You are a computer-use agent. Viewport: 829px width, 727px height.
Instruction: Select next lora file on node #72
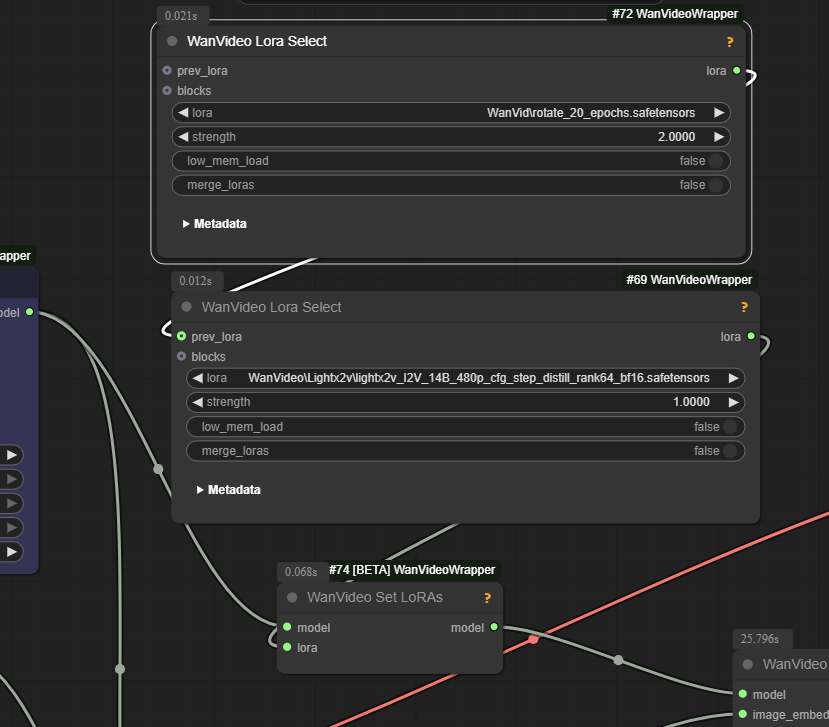[719, 113]
